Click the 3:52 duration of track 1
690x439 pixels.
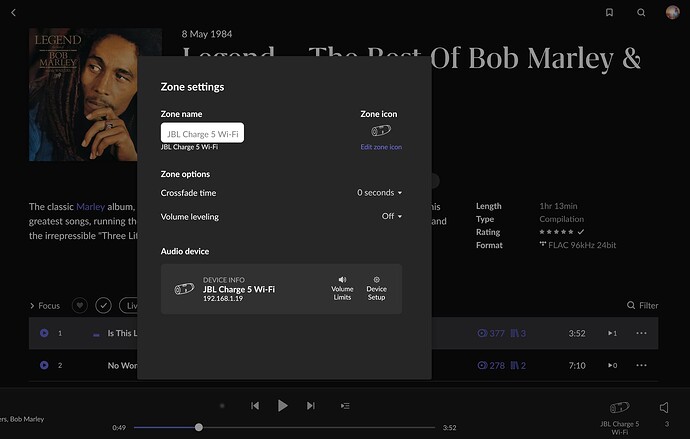pos(577,333)
